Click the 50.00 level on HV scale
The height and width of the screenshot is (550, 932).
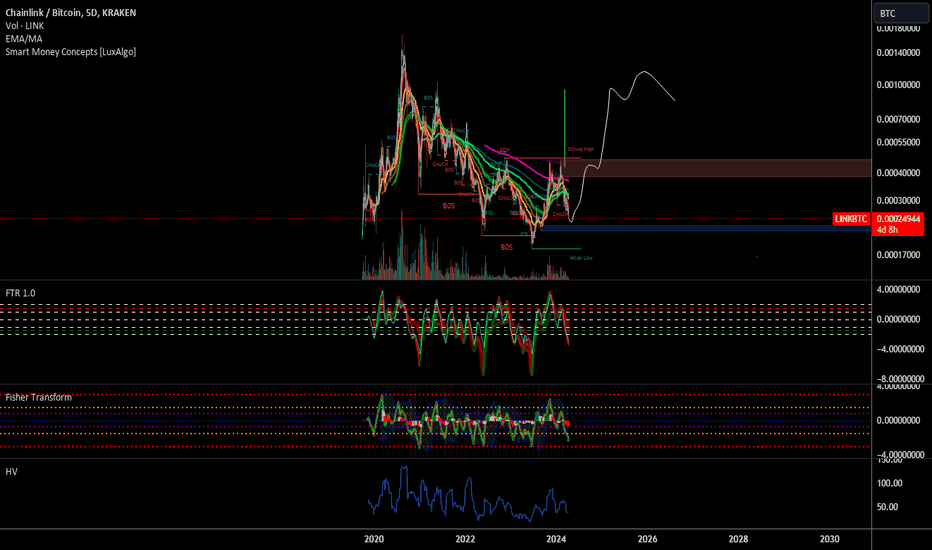pos(887,507)
